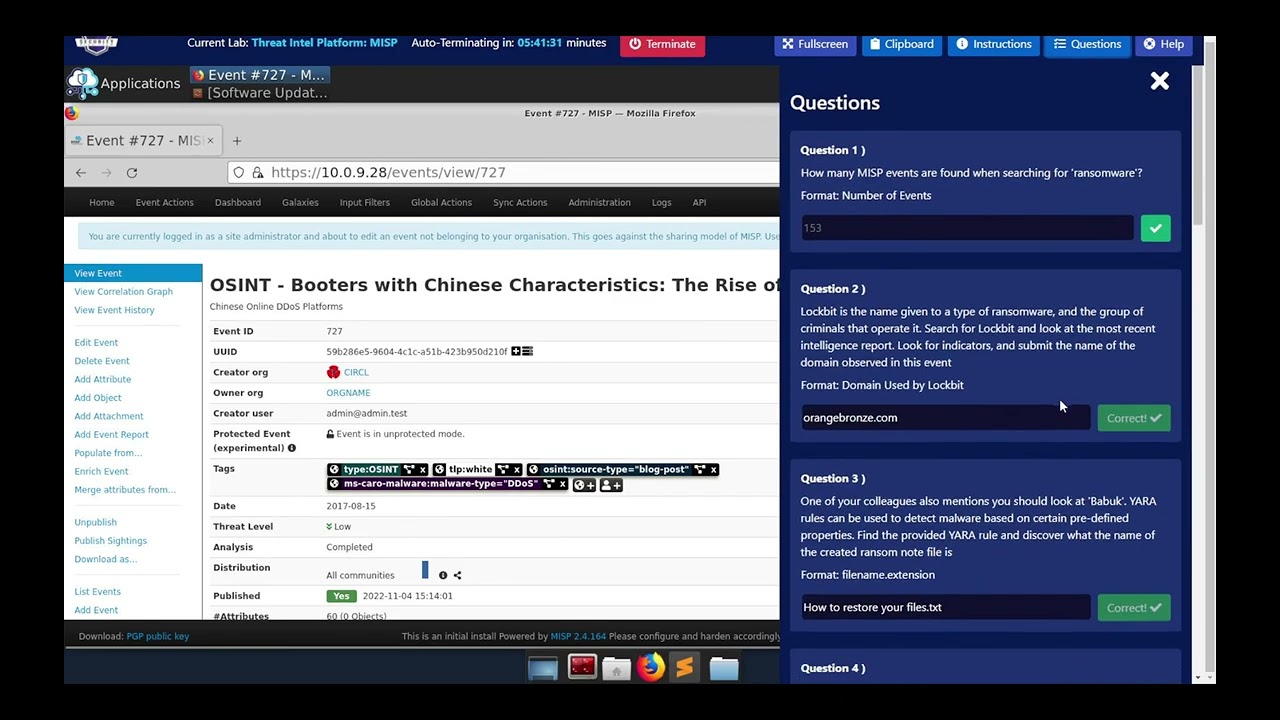The image size is (1280, 720).
Task: Click distribution share graph icon
Action: tap(457, 575)
